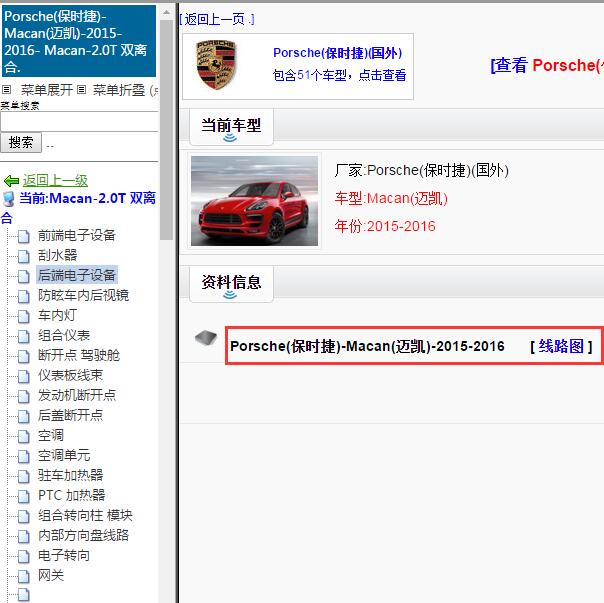Open 驻车加热器 tree item
The height and width of the screenshot is (603, 604).
[x=70, y=475]
